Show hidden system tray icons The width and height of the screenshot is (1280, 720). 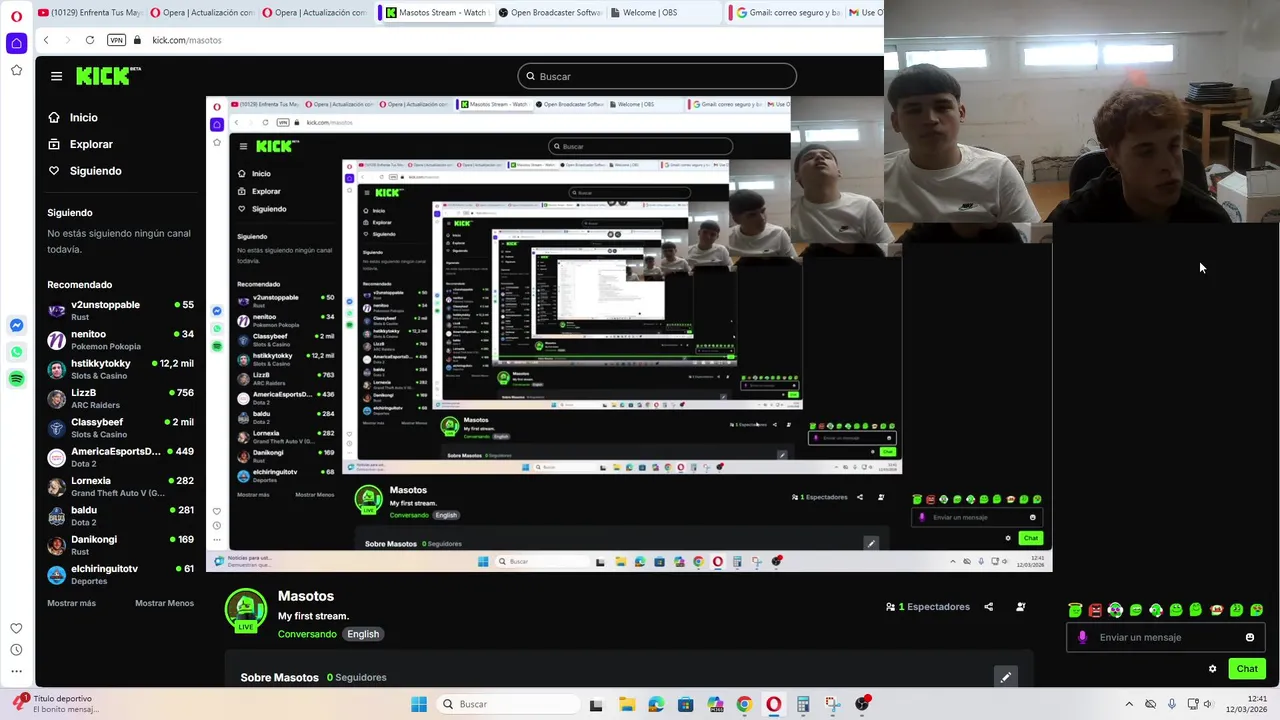pos(1129,704)
